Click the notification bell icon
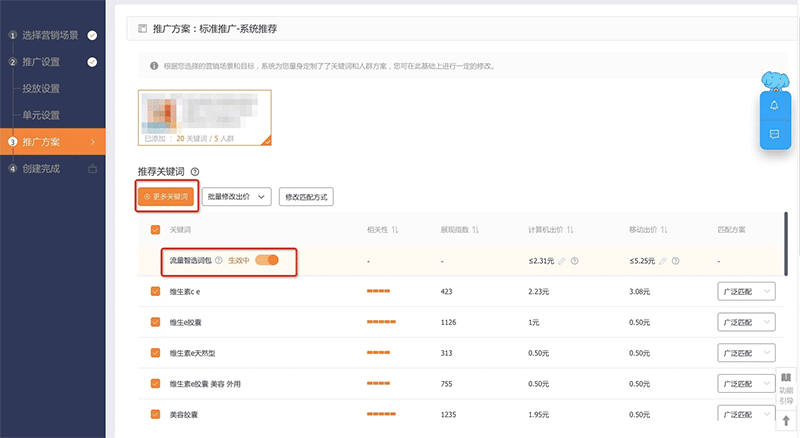This screenshot has height=438, width=800. (774, 105)
